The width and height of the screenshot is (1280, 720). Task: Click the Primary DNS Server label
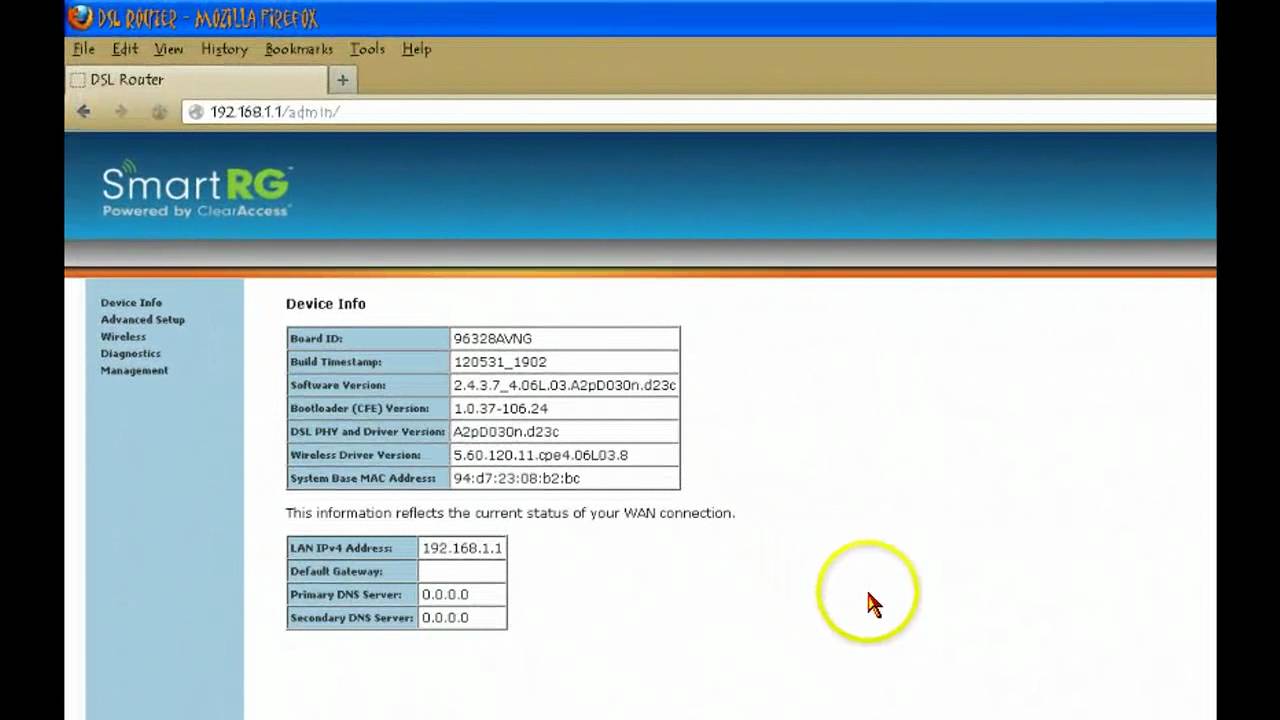[x=346, y=595]
